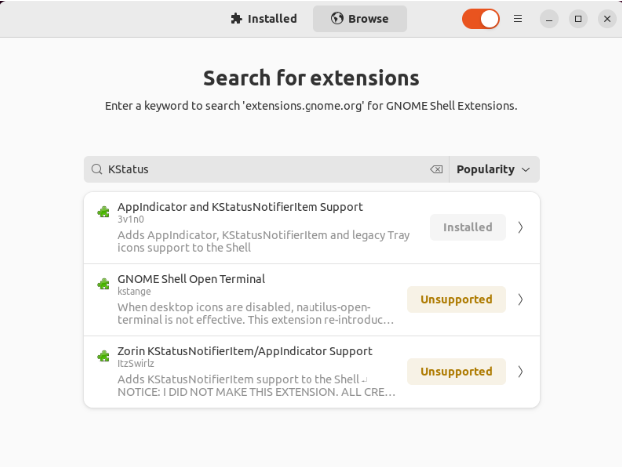Click the magnifier icon in search field
This screenshot has height=467, width=622.
click(x=97, y=170)
